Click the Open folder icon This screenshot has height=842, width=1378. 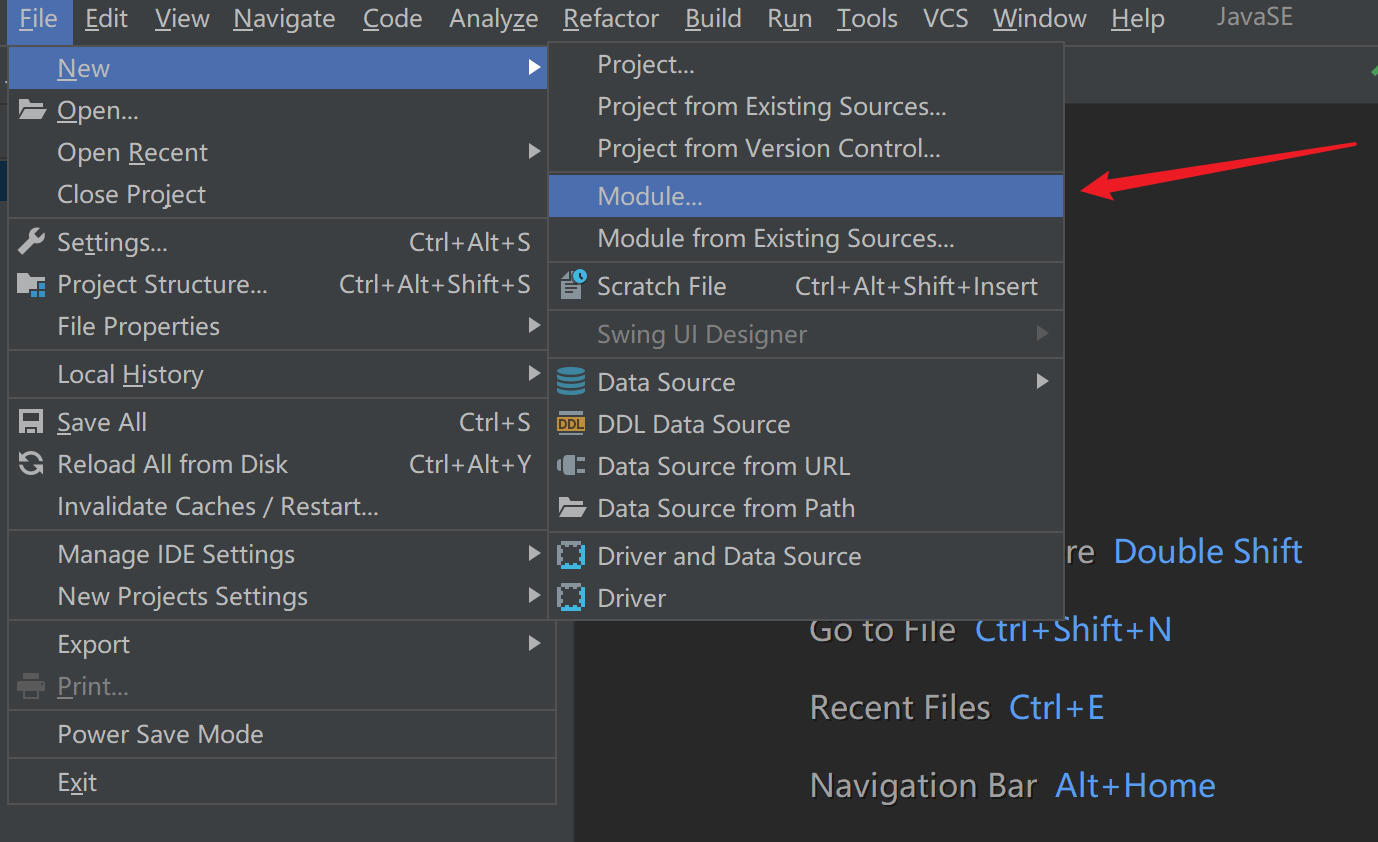point(32,110)
